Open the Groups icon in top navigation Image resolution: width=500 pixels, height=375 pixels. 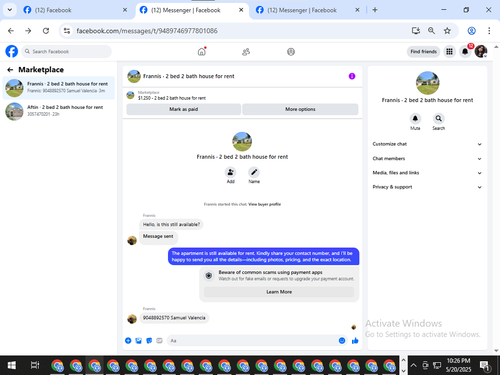pos(291,52)
